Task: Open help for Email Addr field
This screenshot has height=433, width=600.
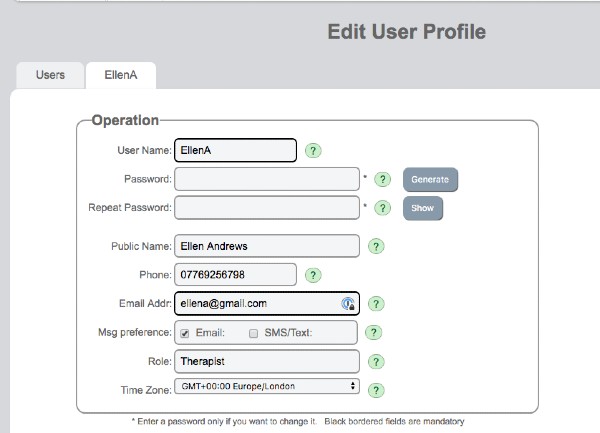Action: 376,304
